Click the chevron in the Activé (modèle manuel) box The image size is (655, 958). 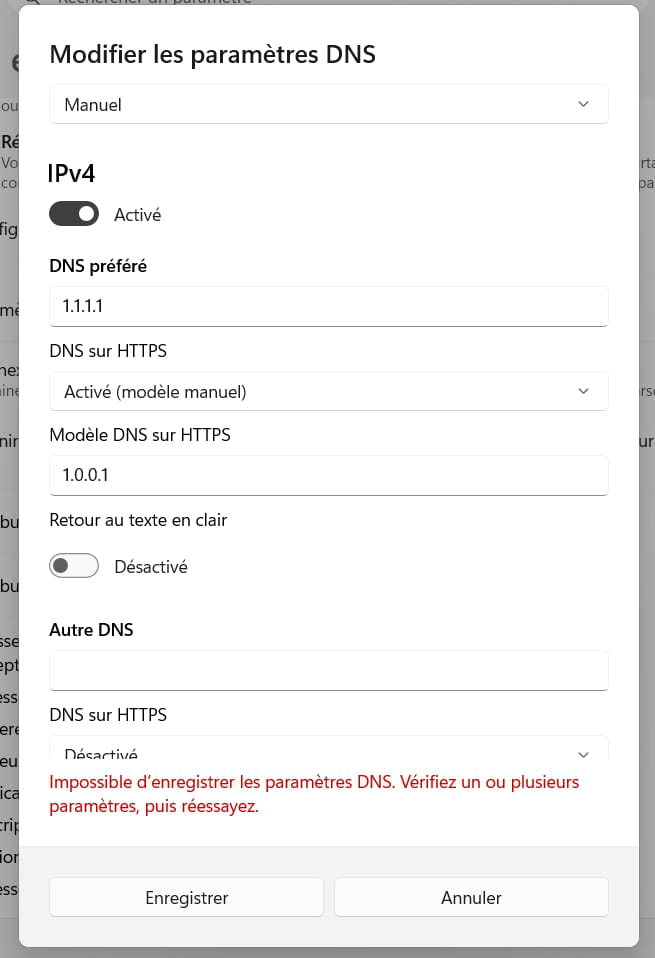[584, 392]
